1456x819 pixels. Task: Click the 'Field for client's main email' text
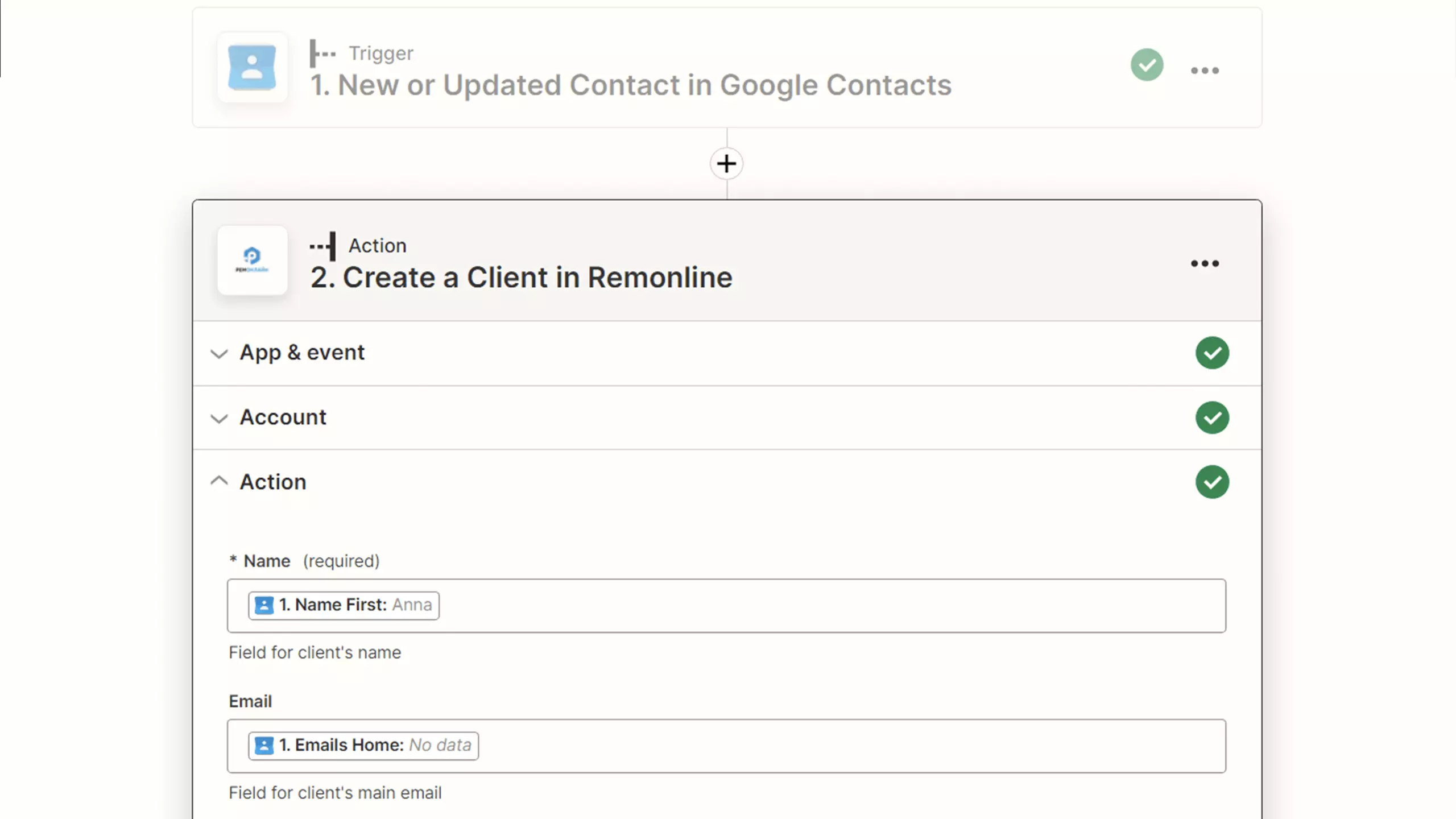(x=335, y=793)
